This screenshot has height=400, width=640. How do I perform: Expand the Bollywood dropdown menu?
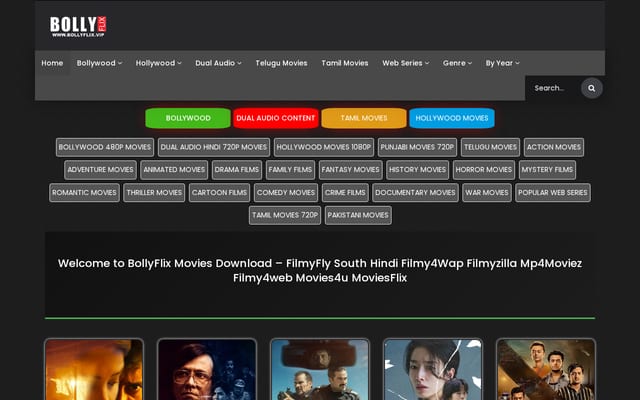pos(99,63)
